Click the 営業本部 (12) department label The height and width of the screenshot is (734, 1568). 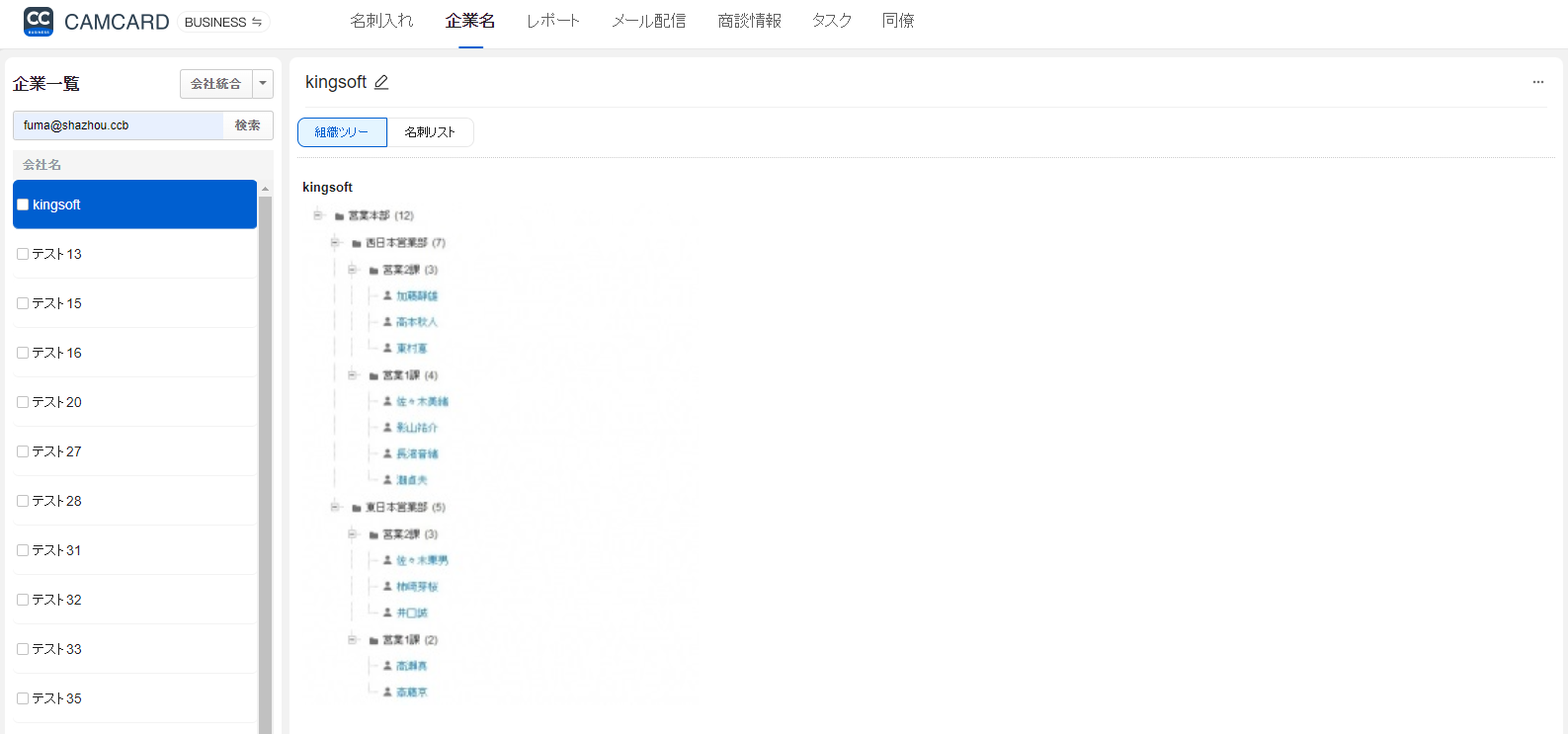[x=381, y=215]
